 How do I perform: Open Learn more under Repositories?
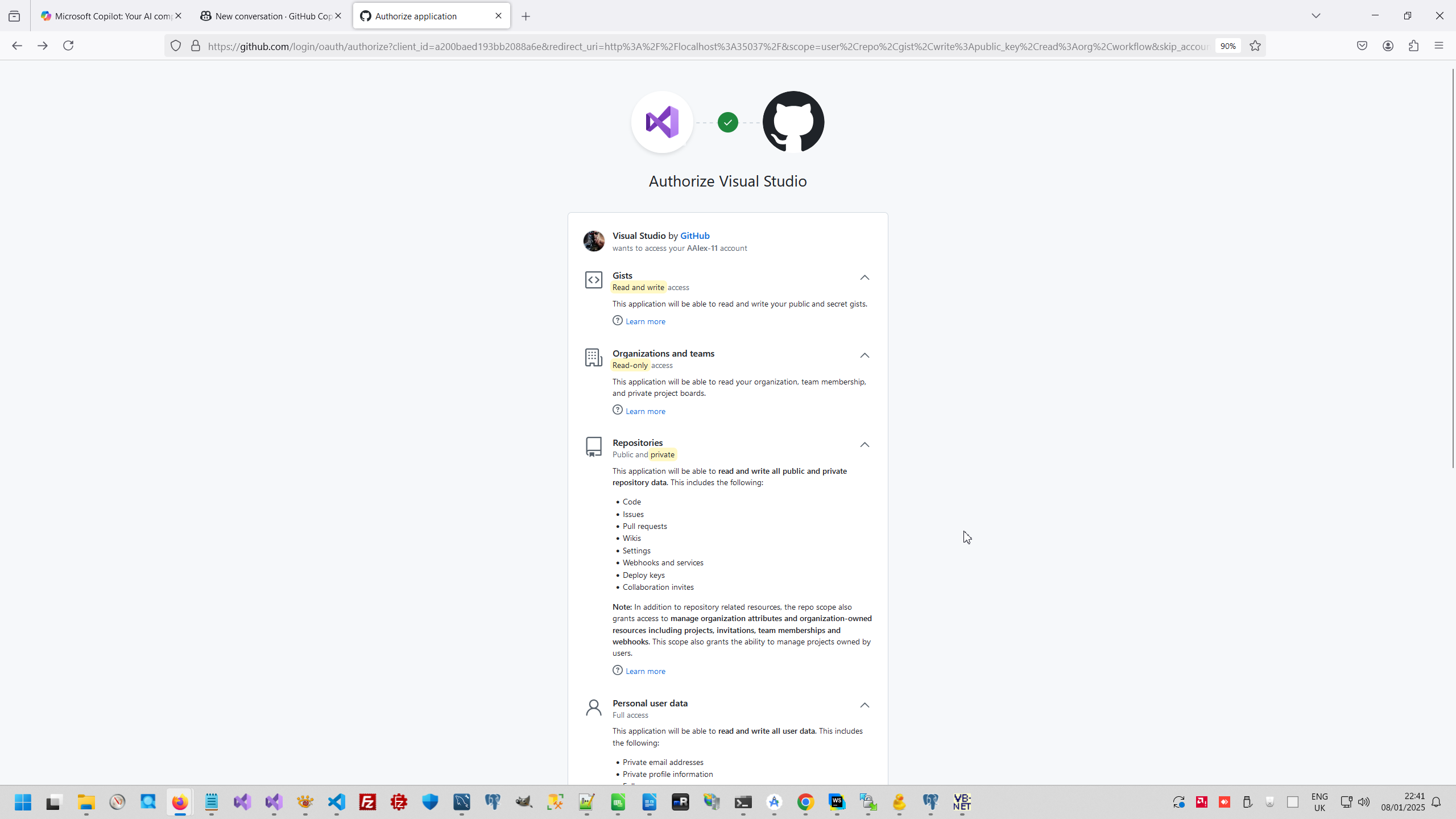pos(645,671)
